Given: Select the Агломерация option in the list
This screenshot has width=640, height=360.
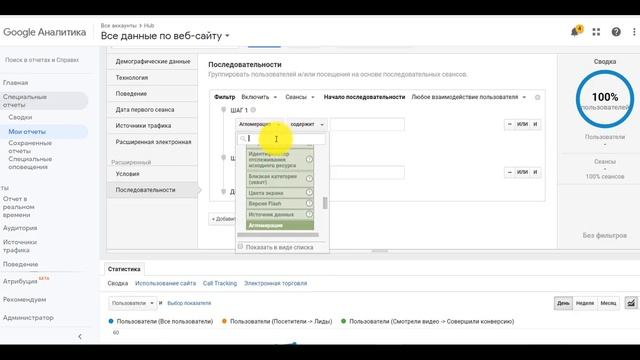Looking at the screenshot, I should pyautogui.click(x=280, y=225).
